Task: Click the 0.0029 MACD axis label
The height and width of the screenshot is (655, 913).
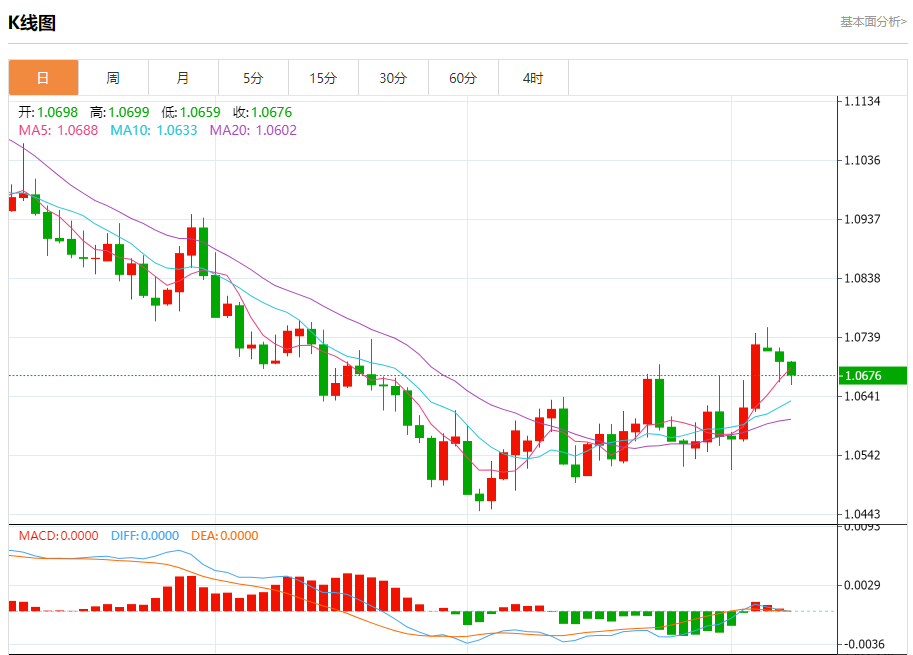Action: pyautogui.click(x=862, y=585)
